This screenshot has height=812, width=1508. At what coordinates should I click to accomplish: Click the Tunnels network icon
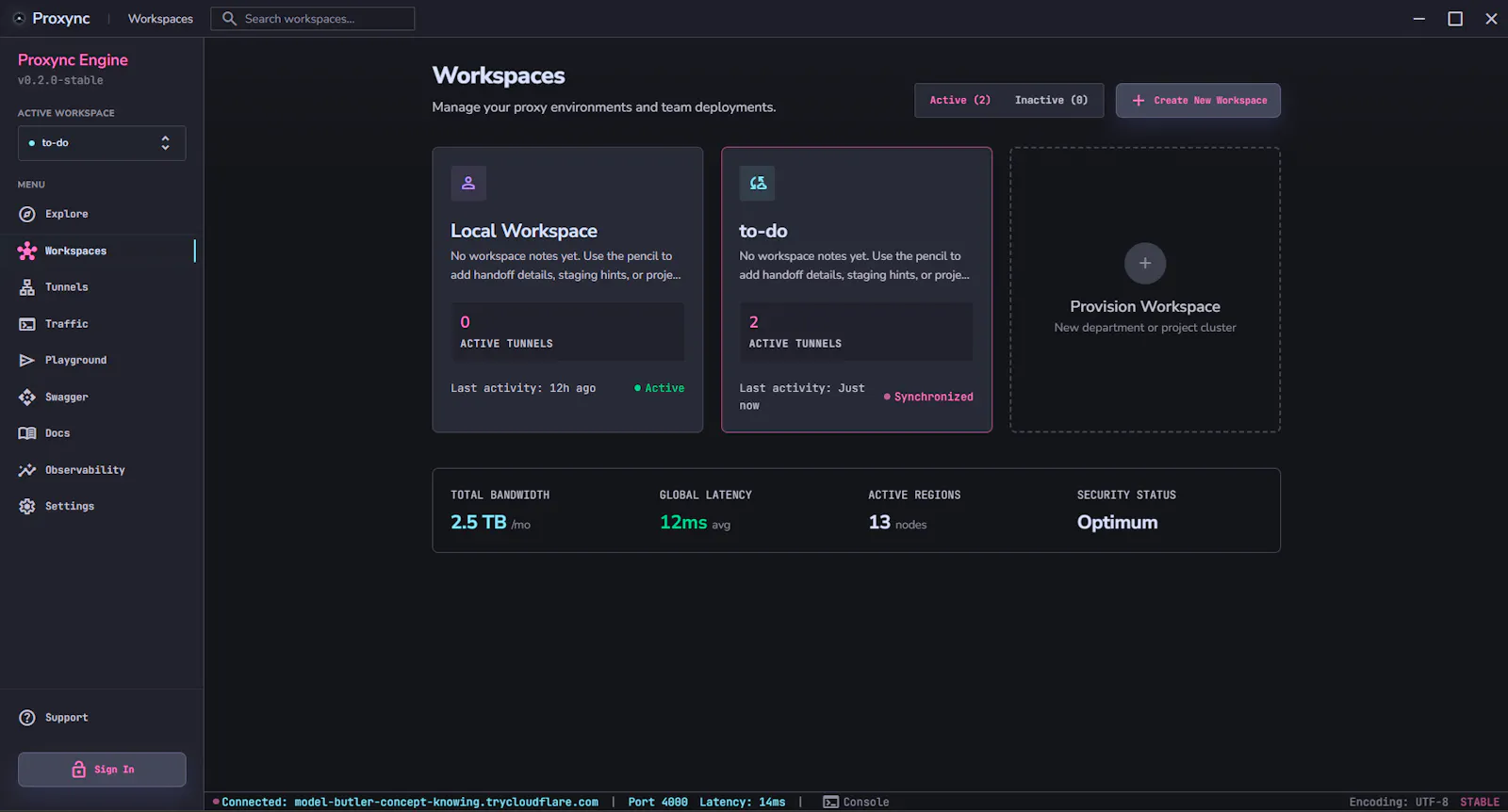point(27,287)
